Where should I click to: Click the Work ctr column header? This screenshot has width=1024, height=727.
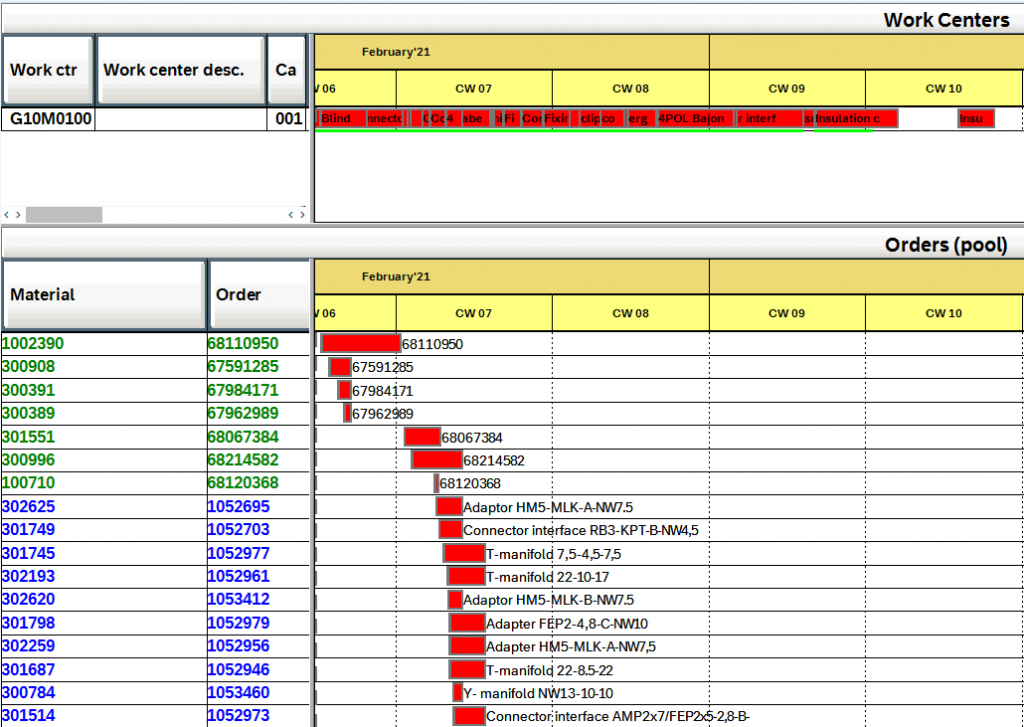(48, 70)
